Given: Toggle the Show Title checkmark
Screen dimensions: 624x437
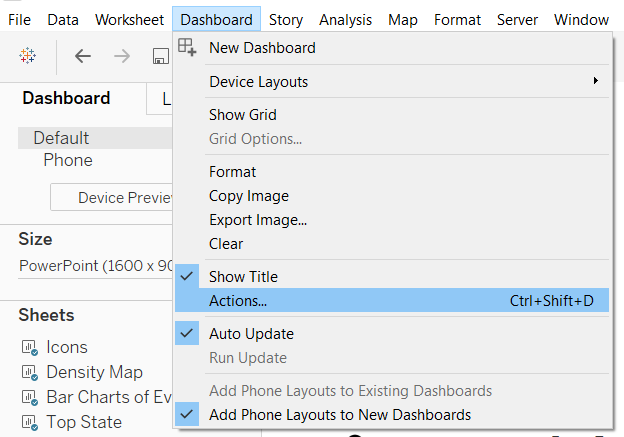Looking at the screenshot, I should (x=187, y=277).
